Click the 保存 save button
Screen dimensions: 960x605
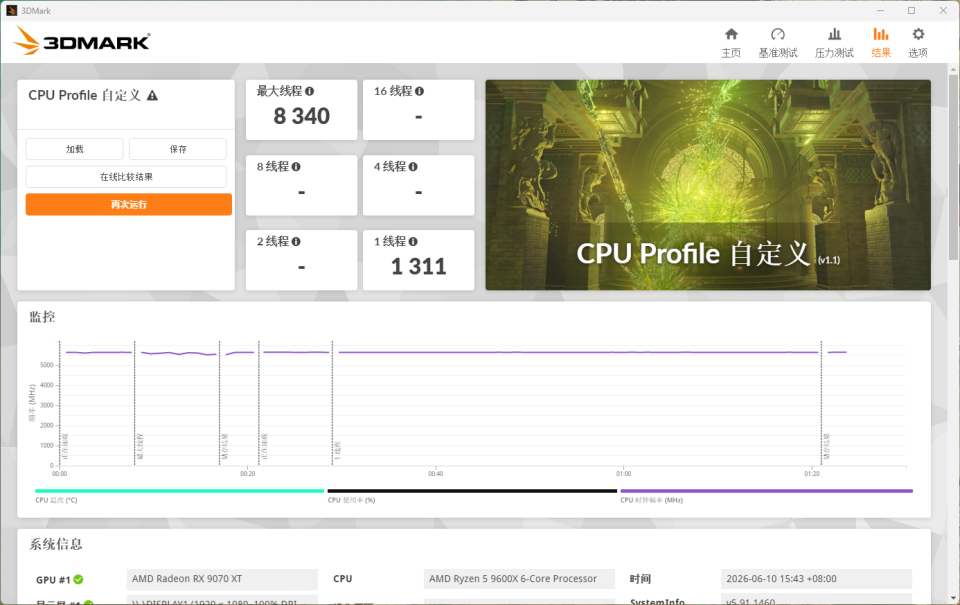[x=178, y=149]
